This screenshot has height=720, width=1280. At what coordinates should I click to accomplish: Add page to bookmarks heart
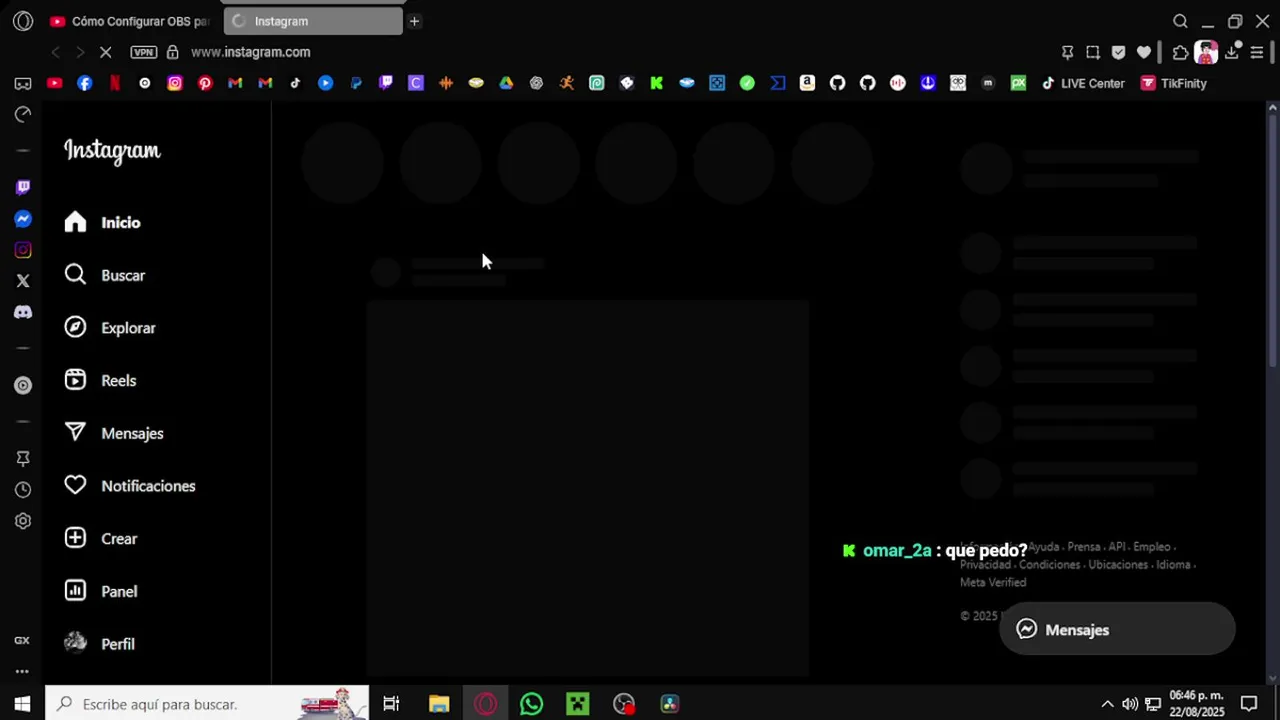coord(1144,52)
